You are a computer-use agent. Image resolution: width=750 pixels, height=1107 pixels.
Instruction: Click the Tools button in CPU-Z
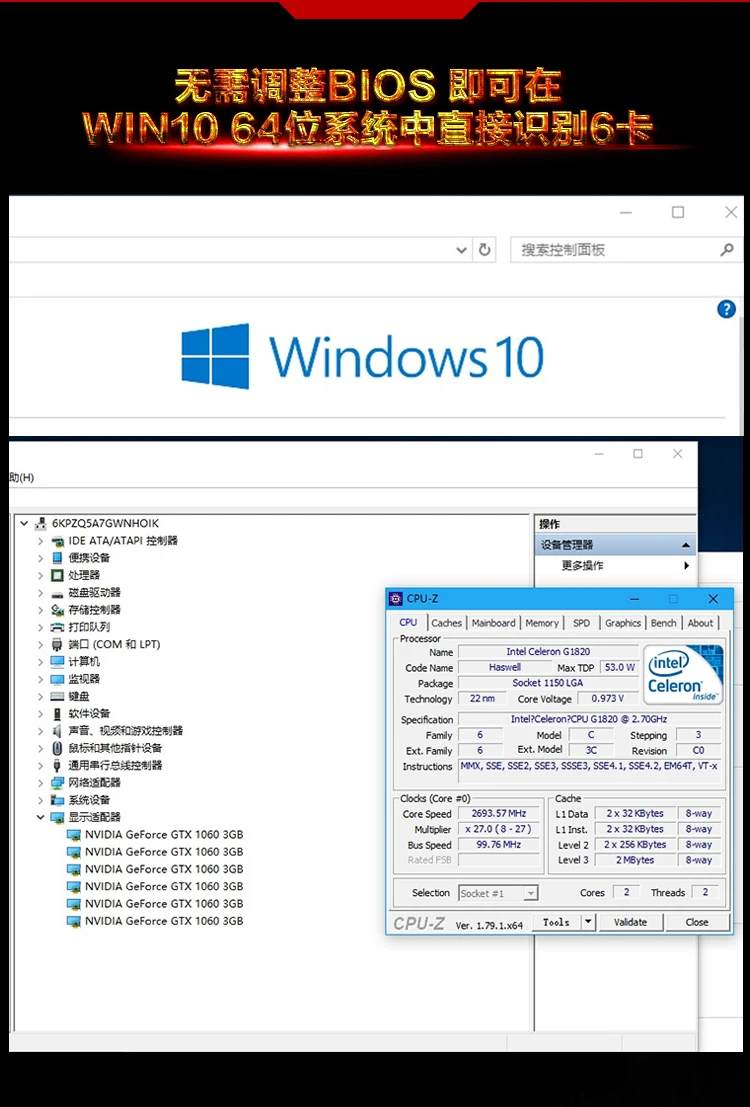556,922
